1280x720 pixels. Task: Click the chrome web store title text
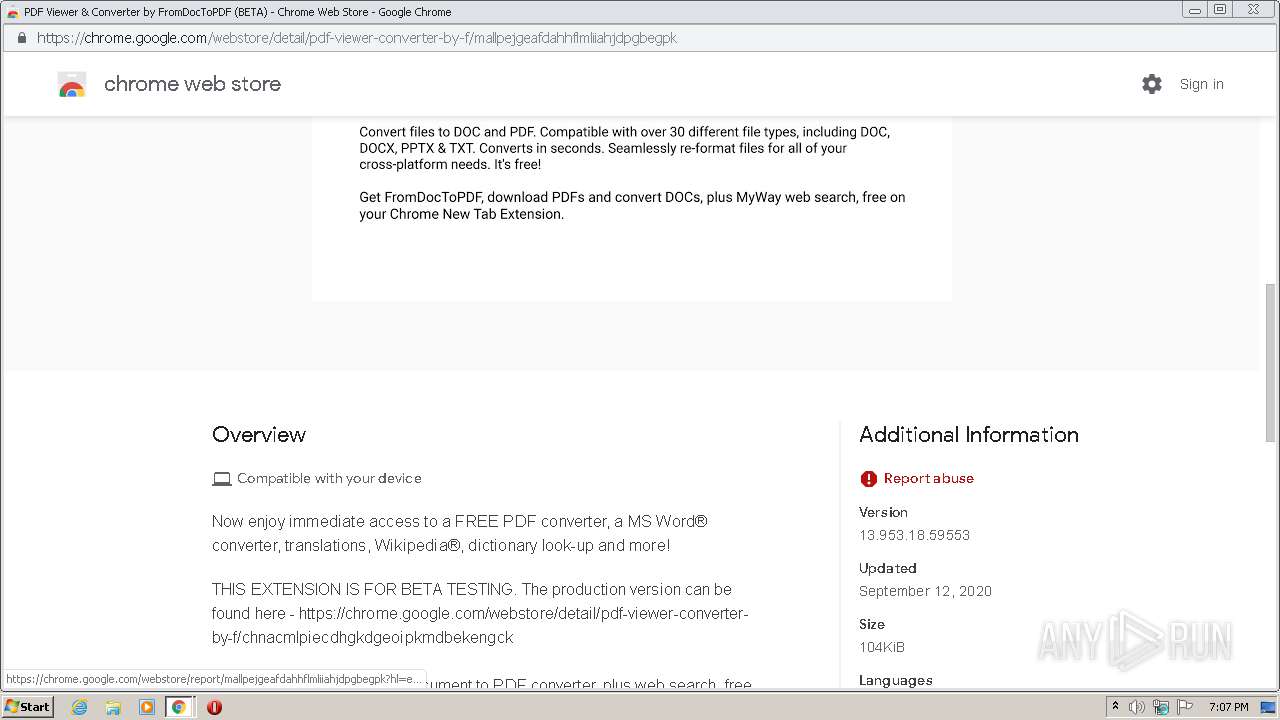click(x=192, y=84)
